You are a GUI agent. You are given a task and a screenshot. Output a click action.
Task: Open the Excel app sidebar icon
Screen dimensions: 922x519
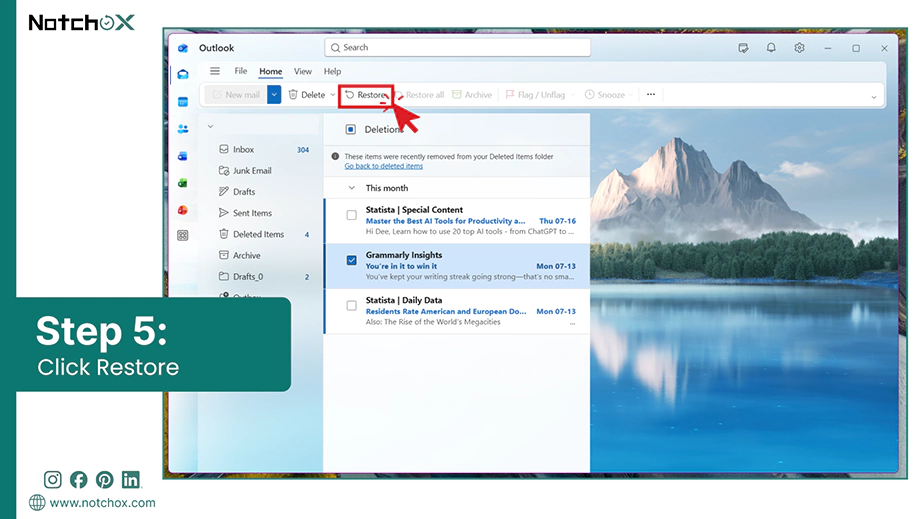pyautogui.click(x=183, y=183)
